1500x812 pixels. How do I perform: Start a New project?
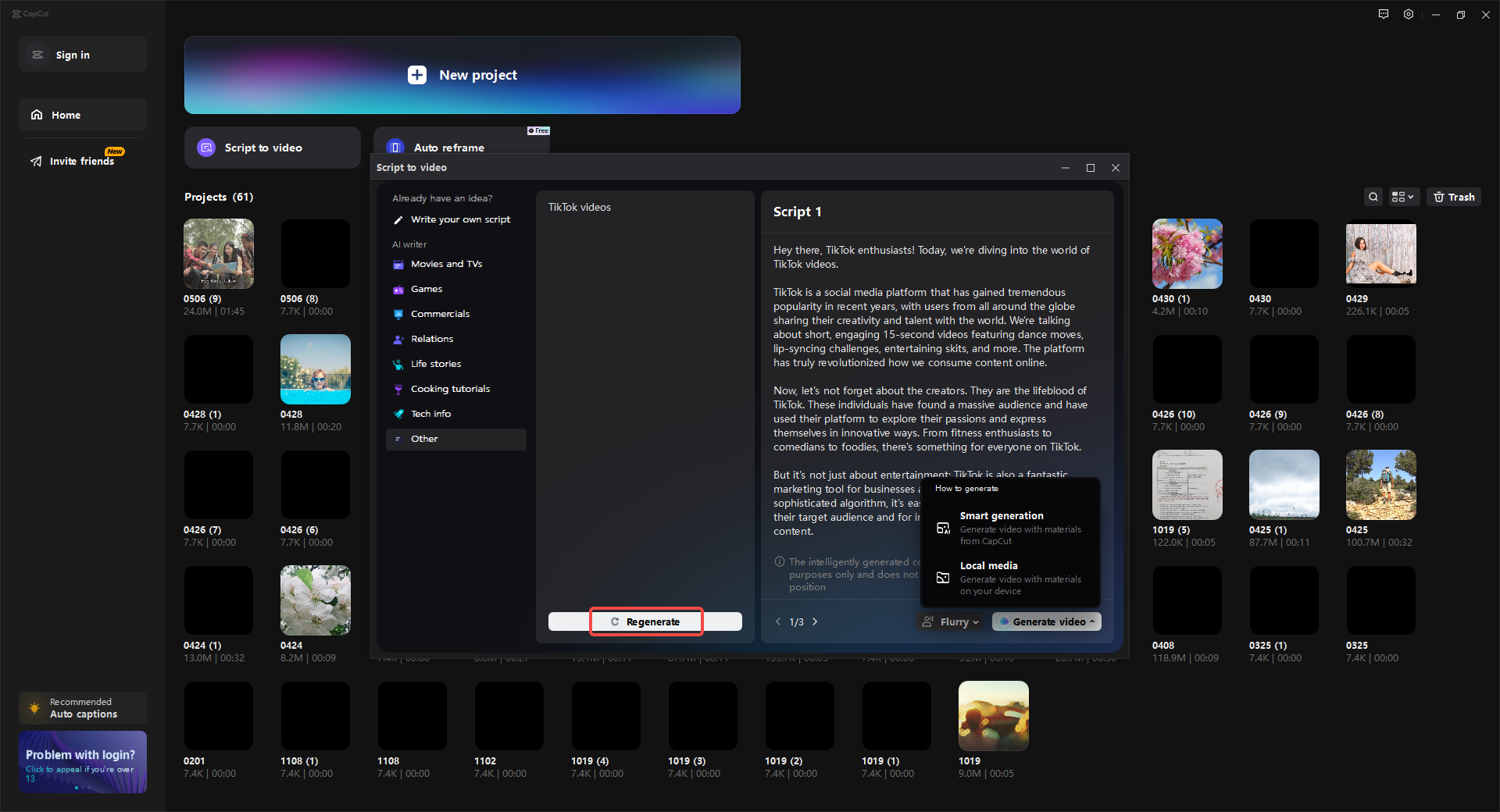pos(462,75)
